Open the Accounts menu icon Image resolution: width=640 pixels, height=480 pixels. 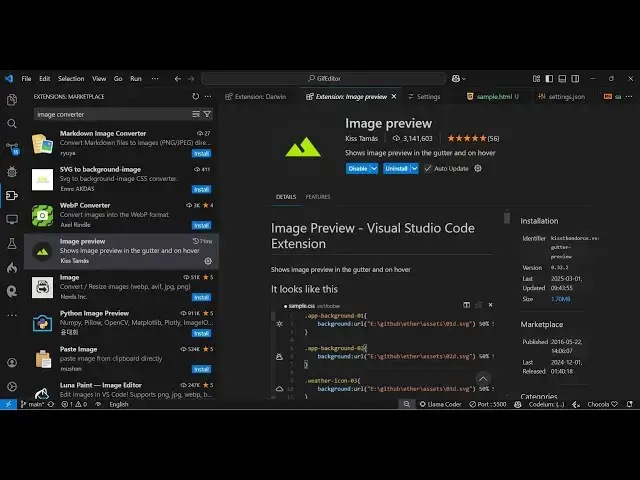tap(12, 362)
